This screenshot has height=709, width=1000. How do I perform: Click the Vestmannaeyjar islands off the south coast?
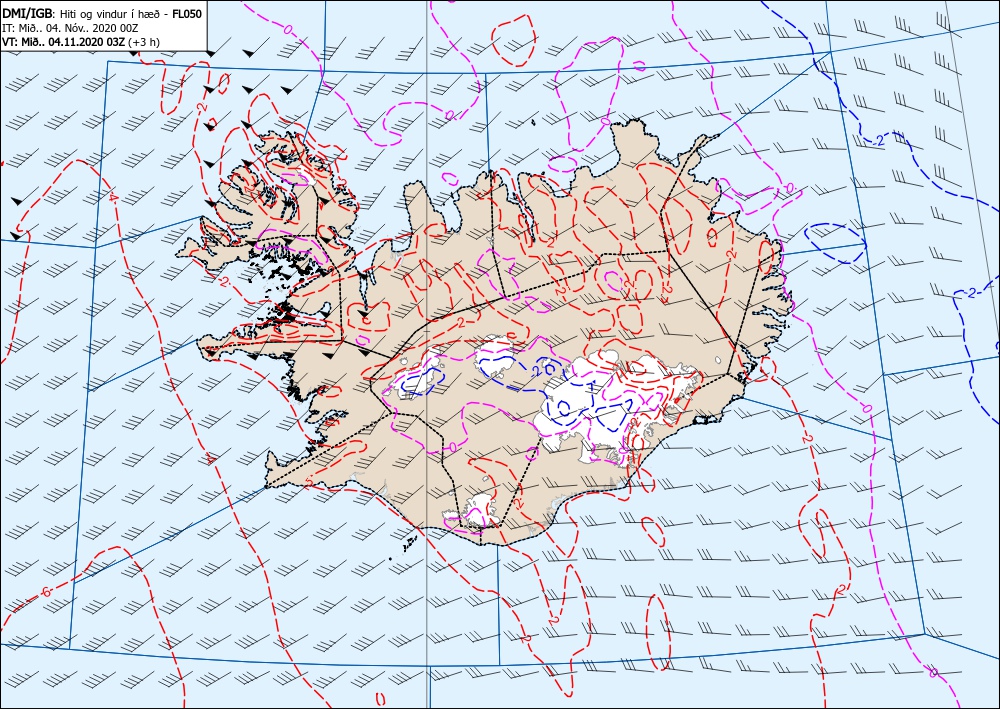coord(409,543)
